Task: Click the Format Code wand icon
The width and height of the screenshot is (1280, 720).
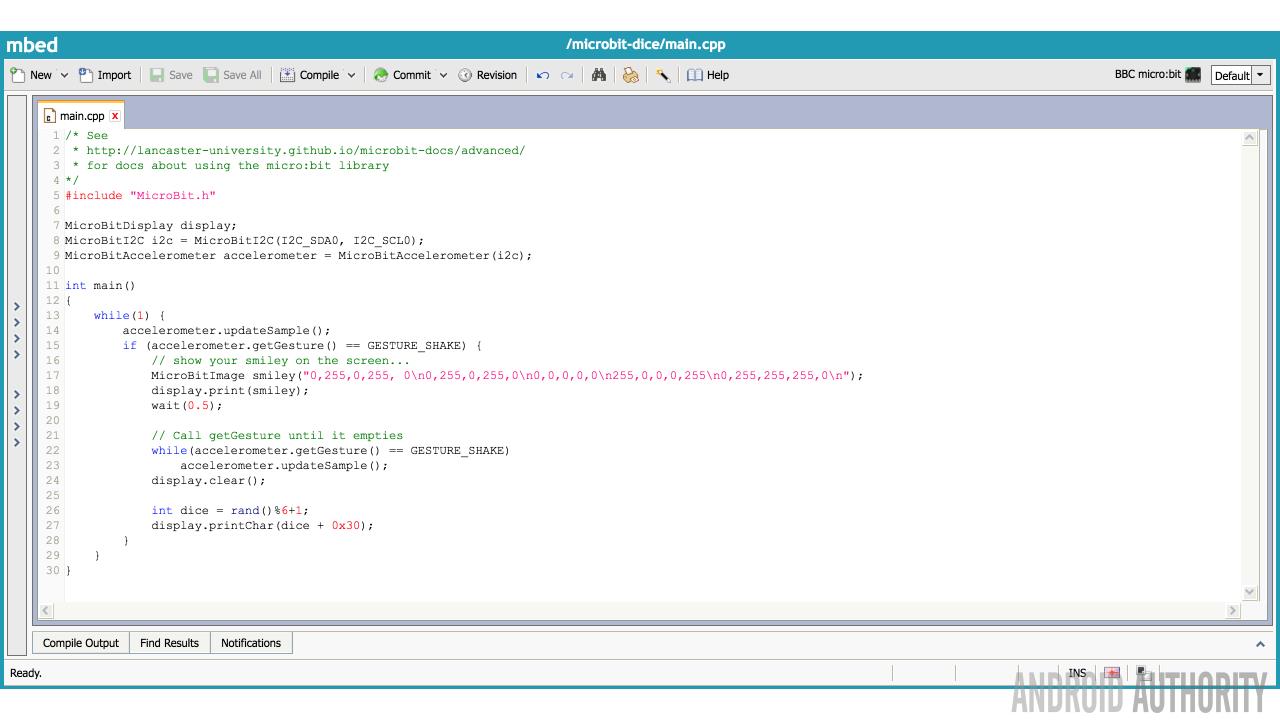Action: click(x=662, y=75)
